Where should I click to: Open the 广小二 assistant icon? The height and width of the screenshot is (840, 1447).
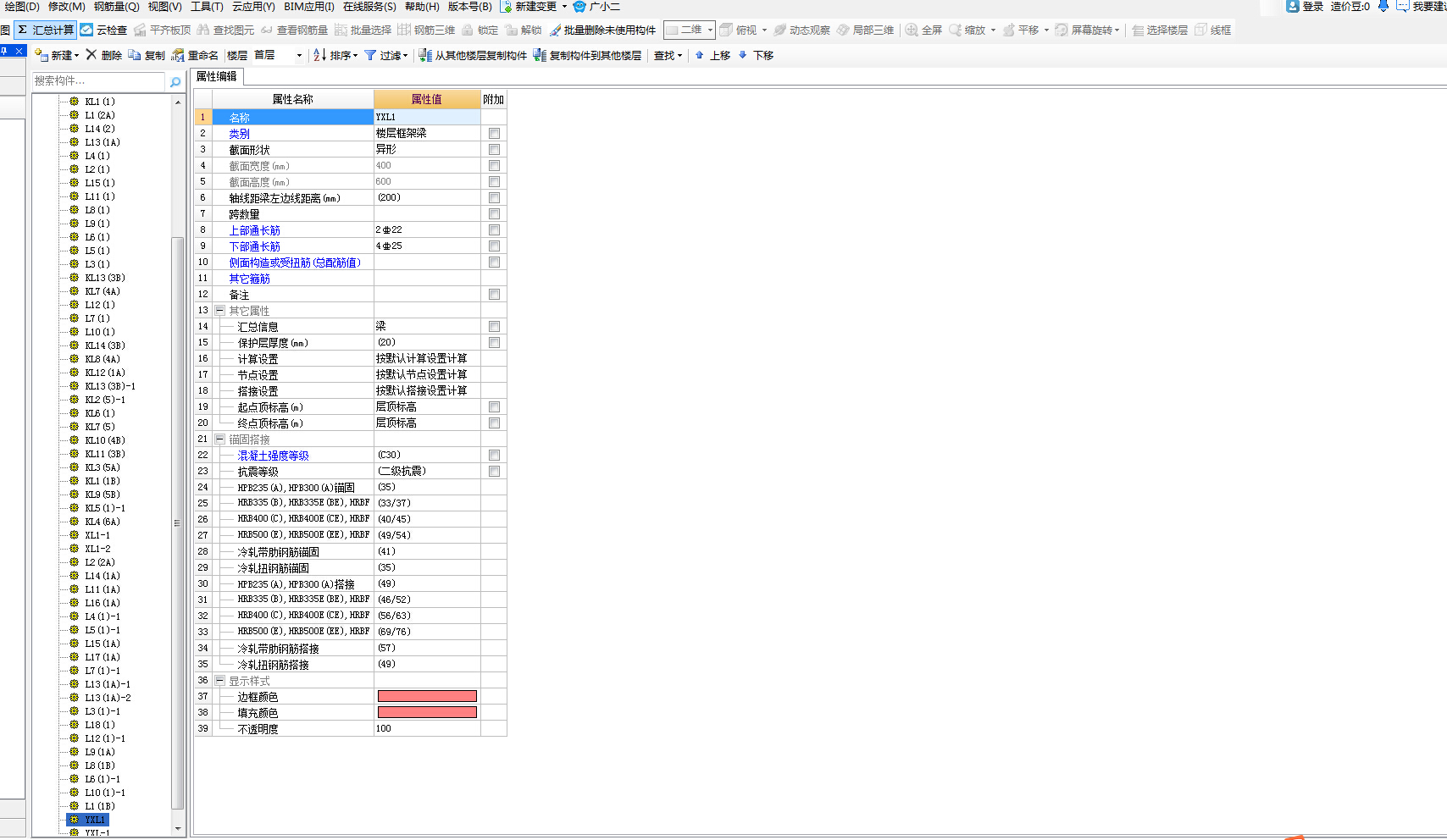point(579,6)
